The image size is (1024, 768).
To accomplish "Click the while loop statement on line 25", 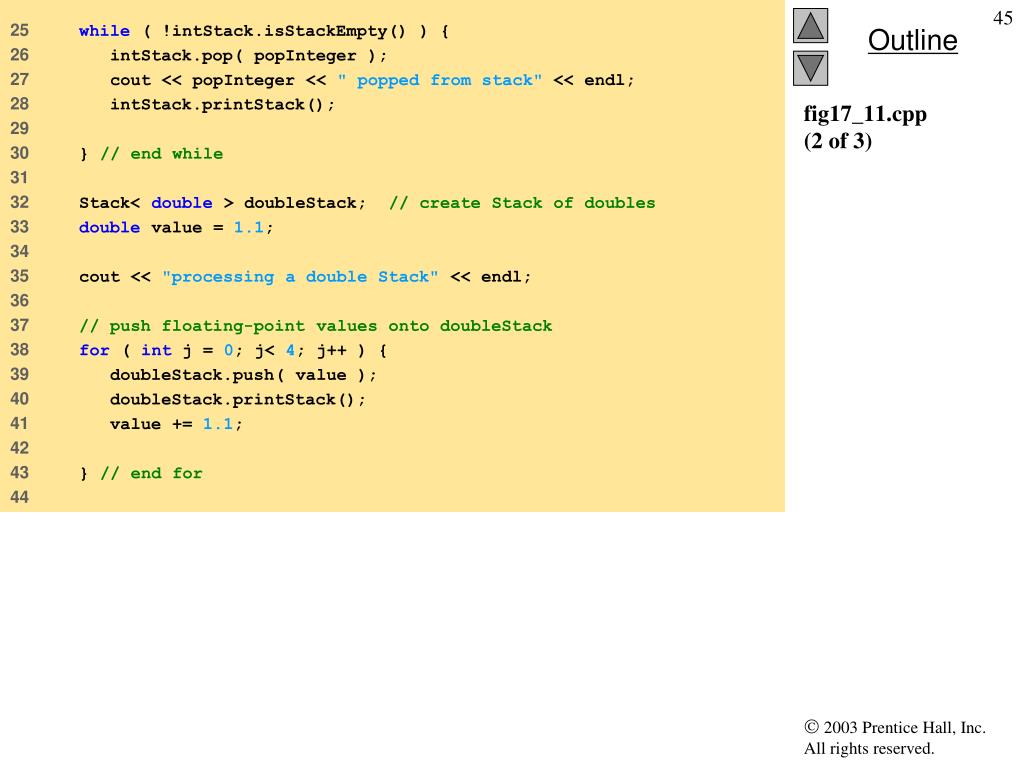I will pyautogui.click(x=264, y=31).
